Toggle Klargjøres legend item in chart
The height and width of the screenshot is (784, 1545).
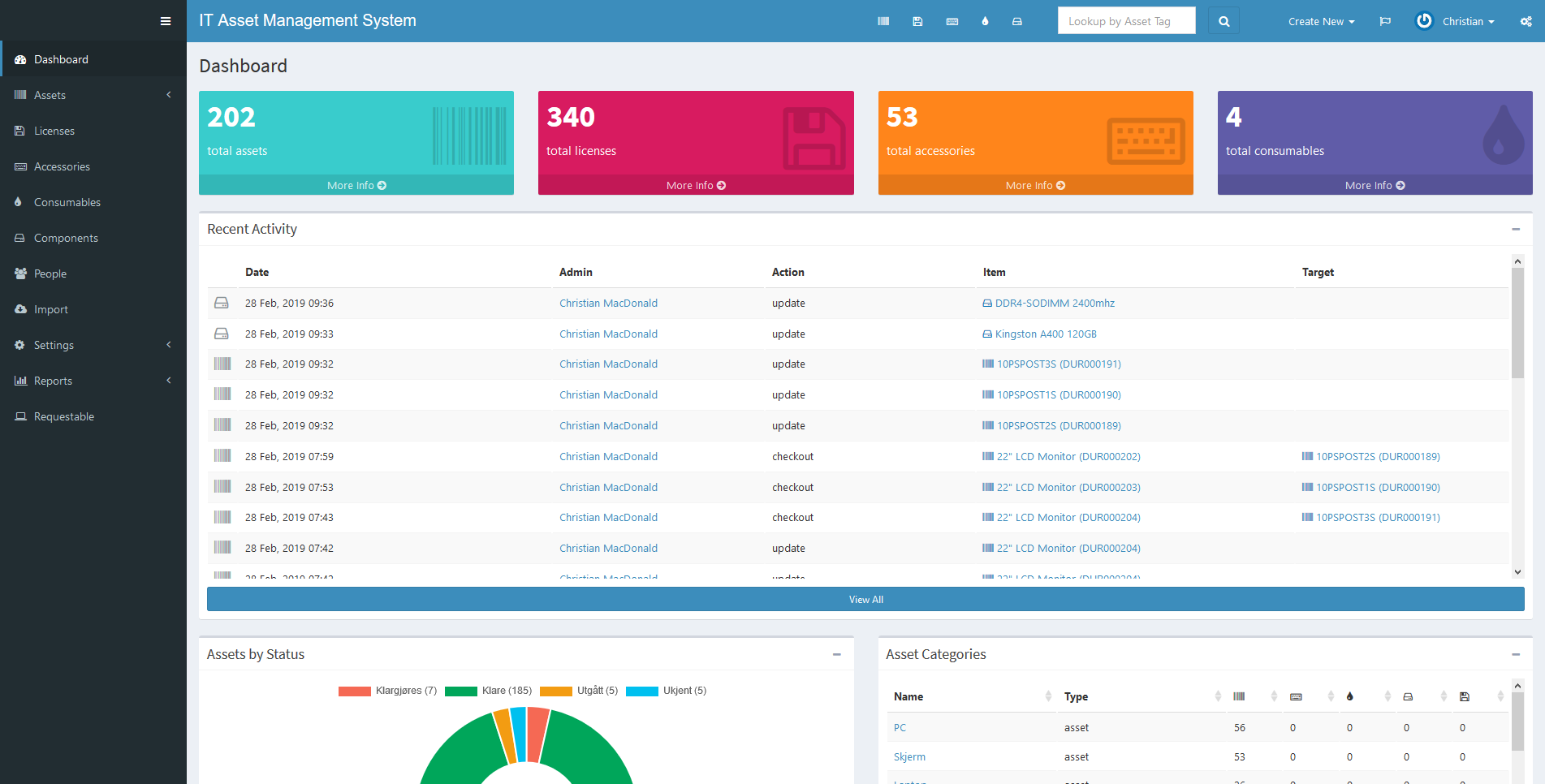pos(387,691)
